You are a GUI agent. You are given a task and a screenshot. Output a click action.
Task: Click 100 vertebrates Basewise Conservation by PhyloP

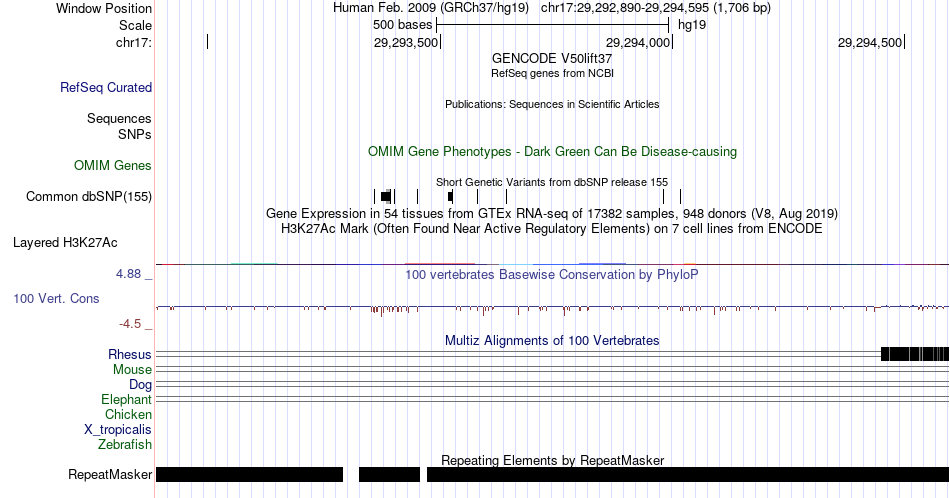552,274
